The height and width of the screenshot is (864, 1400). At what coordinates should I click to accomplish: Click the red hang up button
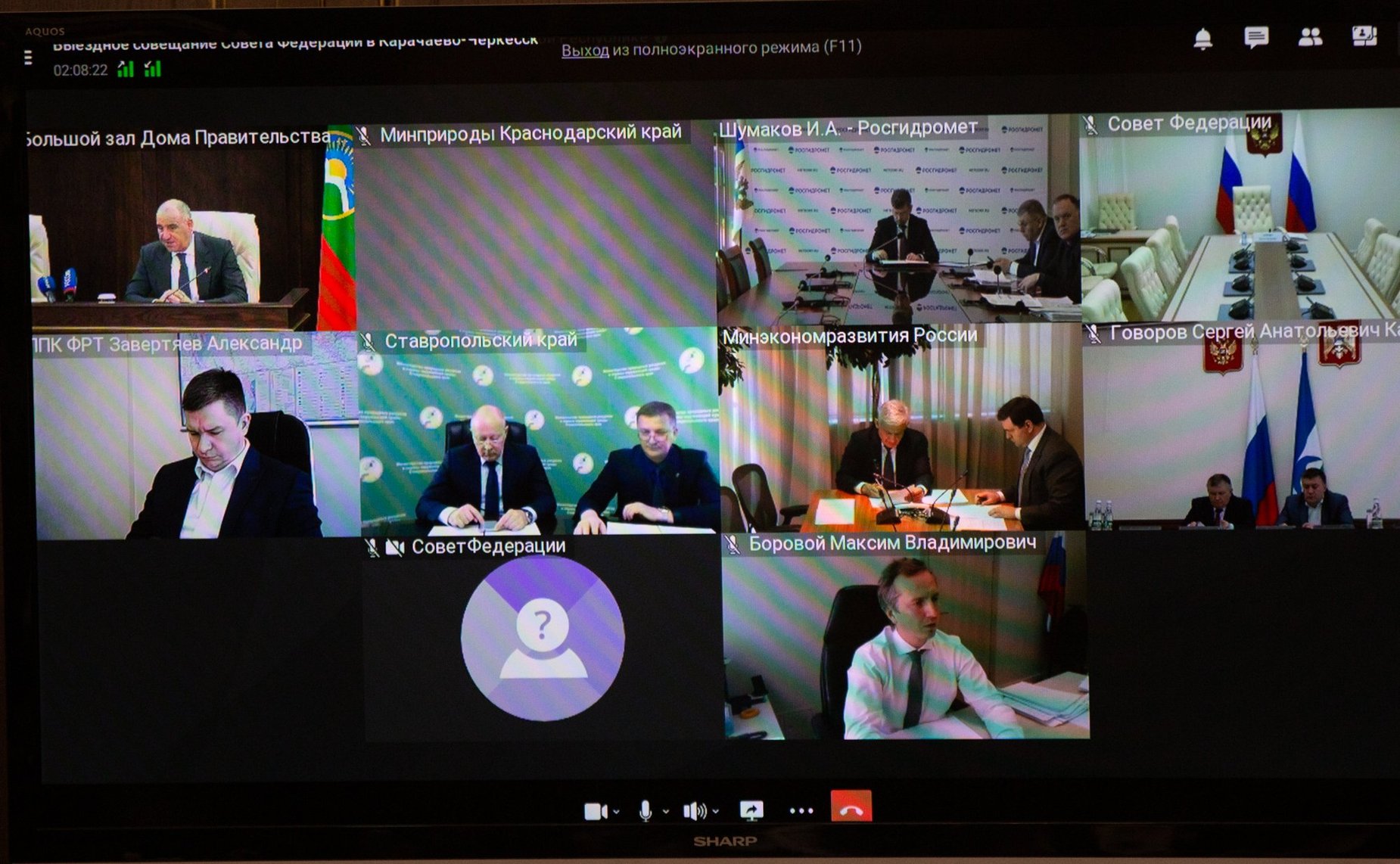point(851,807)
